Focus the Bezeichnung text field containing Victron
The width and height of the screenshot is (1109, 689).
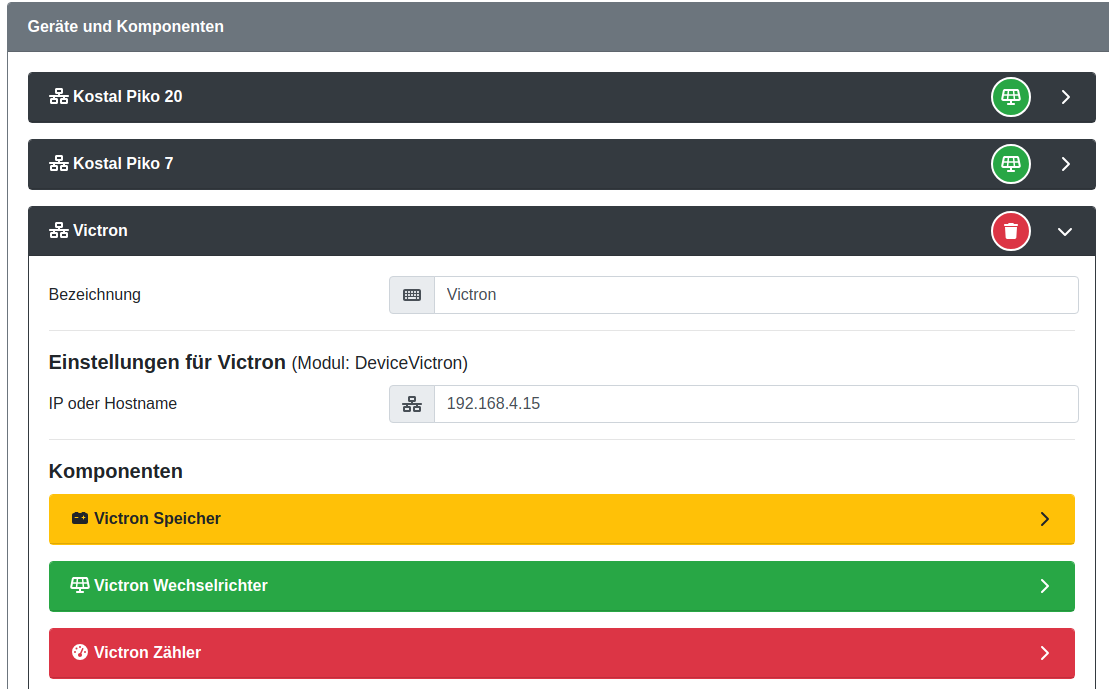[x=756, y=295]
